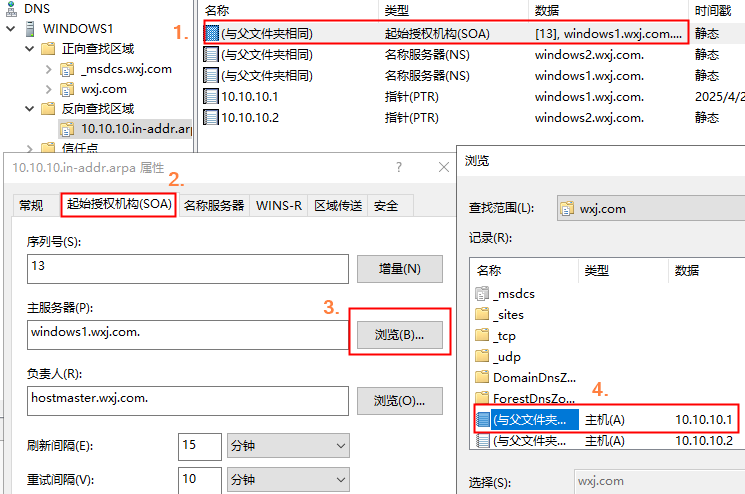Click the help question mark in properties dialog
This screenshot has width=745, height=494.
399,167
